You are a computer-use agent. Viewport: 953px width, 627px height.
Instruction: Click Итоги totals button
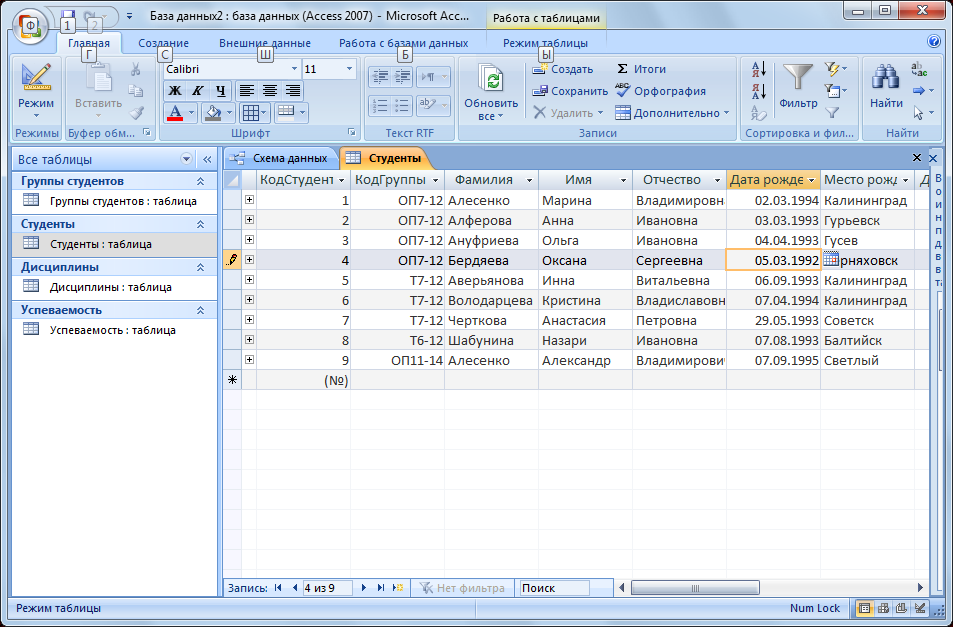(x=641, y=69)
